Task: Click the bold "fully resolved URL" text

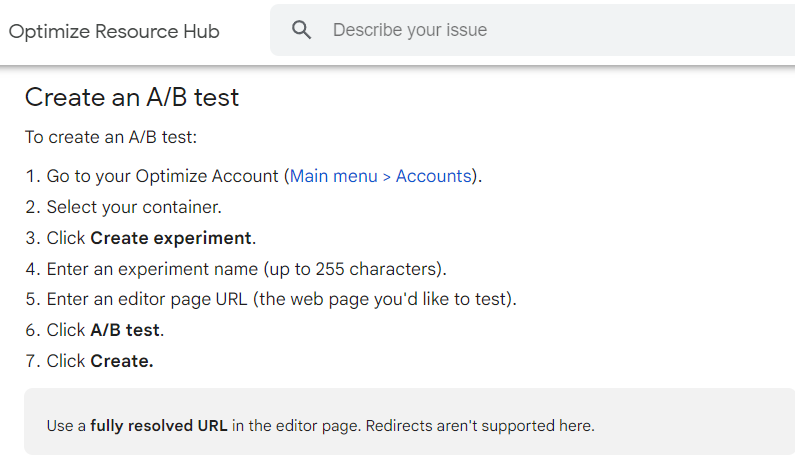Action: point(159,426)
